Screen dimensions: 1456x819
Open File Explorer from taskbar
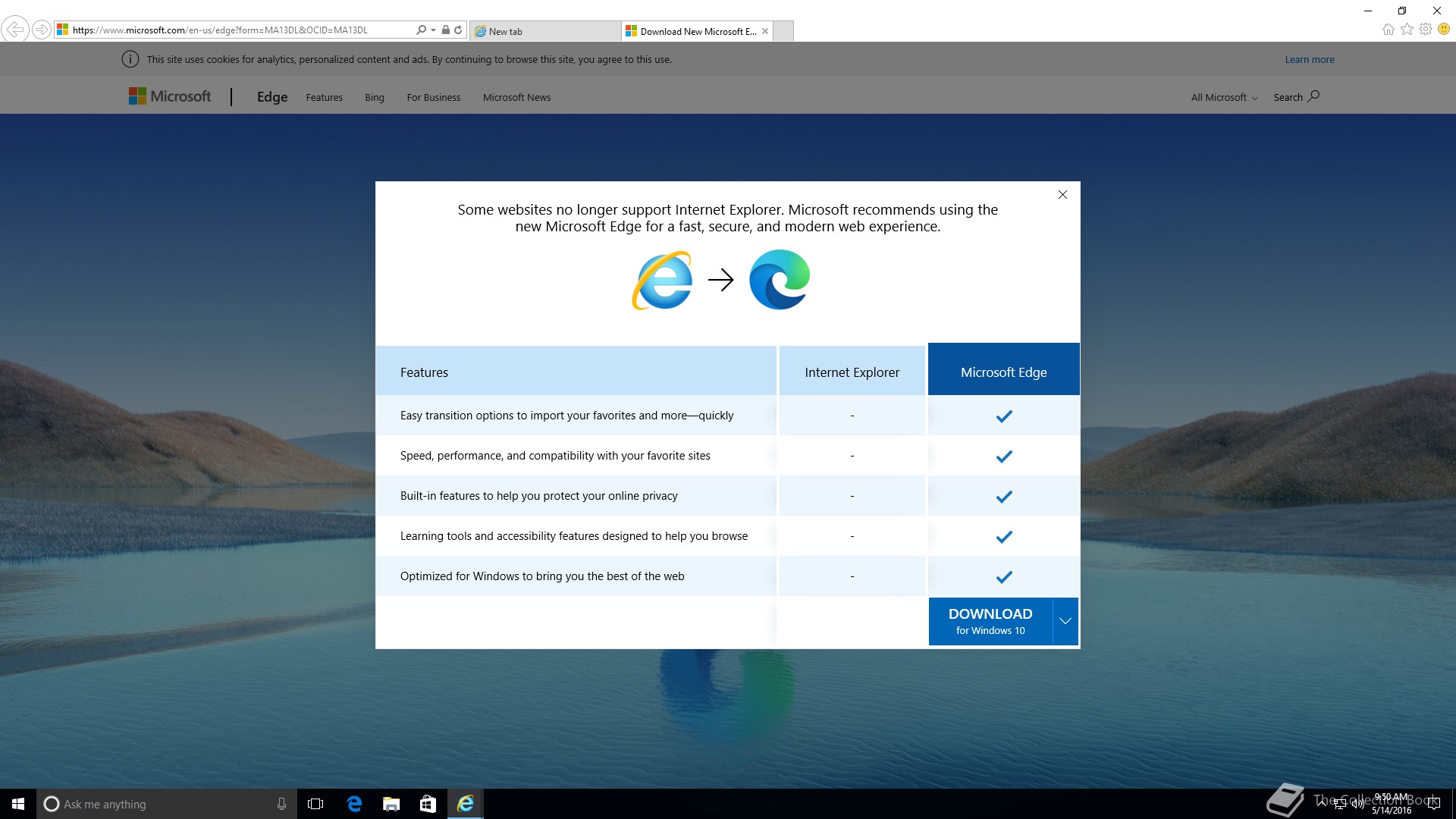pyautogui.click(x=391, y=804)
